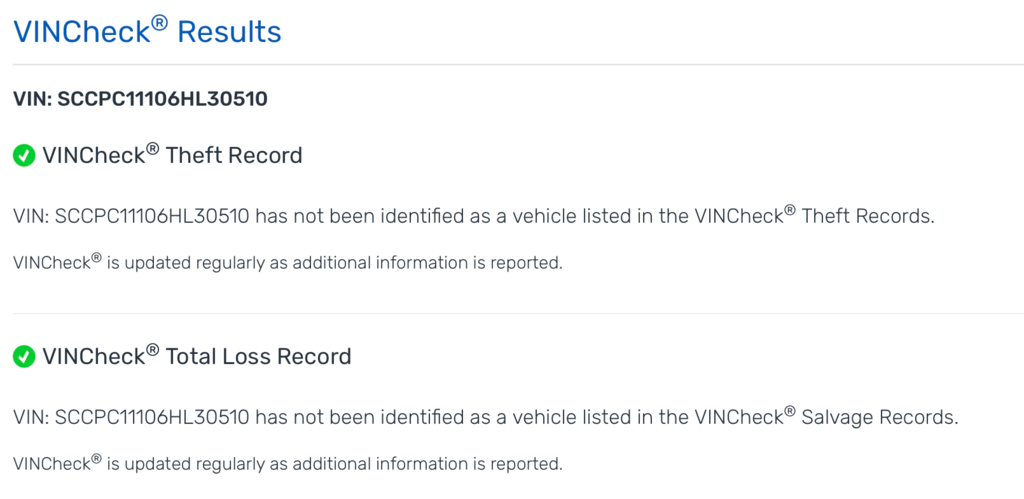
Task: Click the green checkmark beside Total Loss Record
Action: click(24, 356)
